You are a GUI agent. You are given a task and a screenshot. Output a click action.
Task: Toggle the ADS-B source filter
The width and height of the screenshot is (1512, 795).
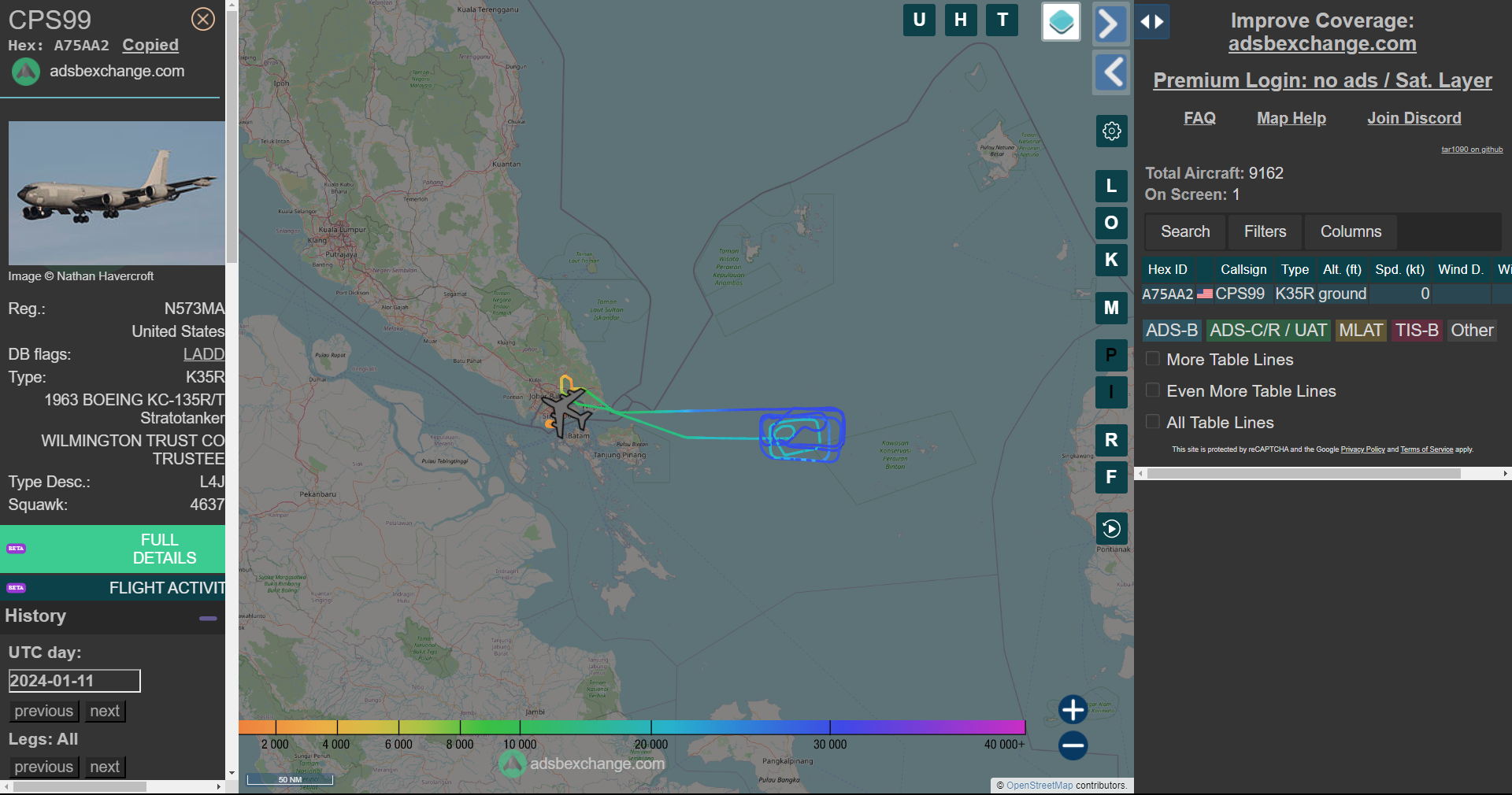1172,331
